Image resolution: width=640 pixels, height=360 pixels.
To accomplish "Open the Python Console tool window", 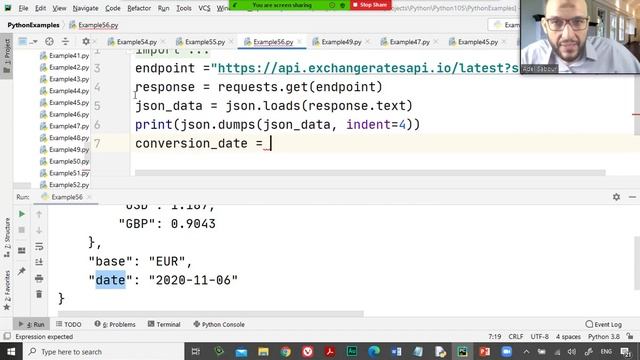I will (219, 324).
